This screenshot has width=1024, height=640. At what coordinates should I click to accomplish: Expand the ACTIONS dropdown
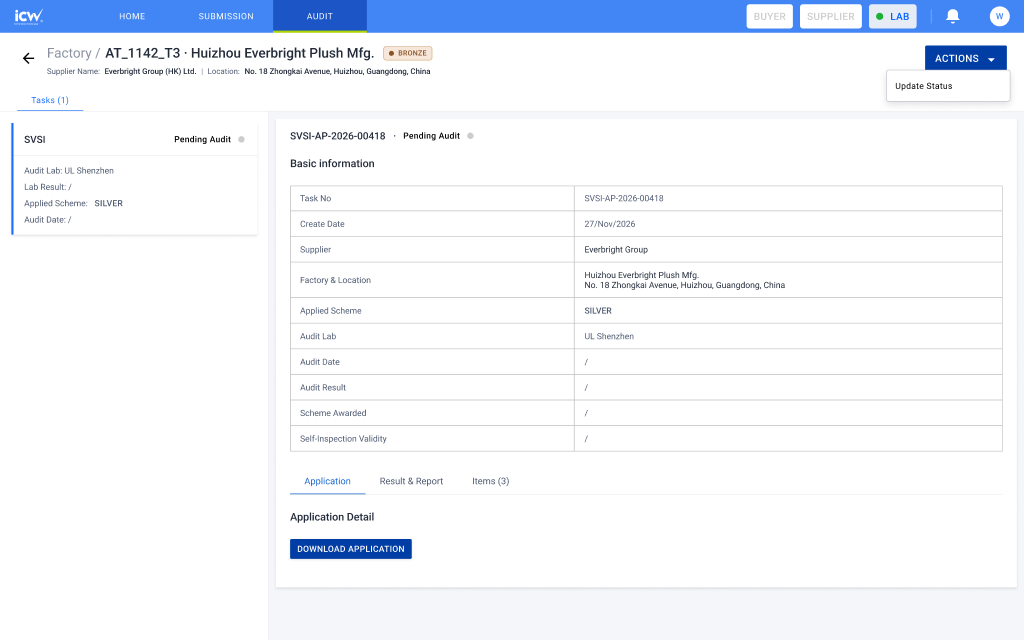point(965,59)
